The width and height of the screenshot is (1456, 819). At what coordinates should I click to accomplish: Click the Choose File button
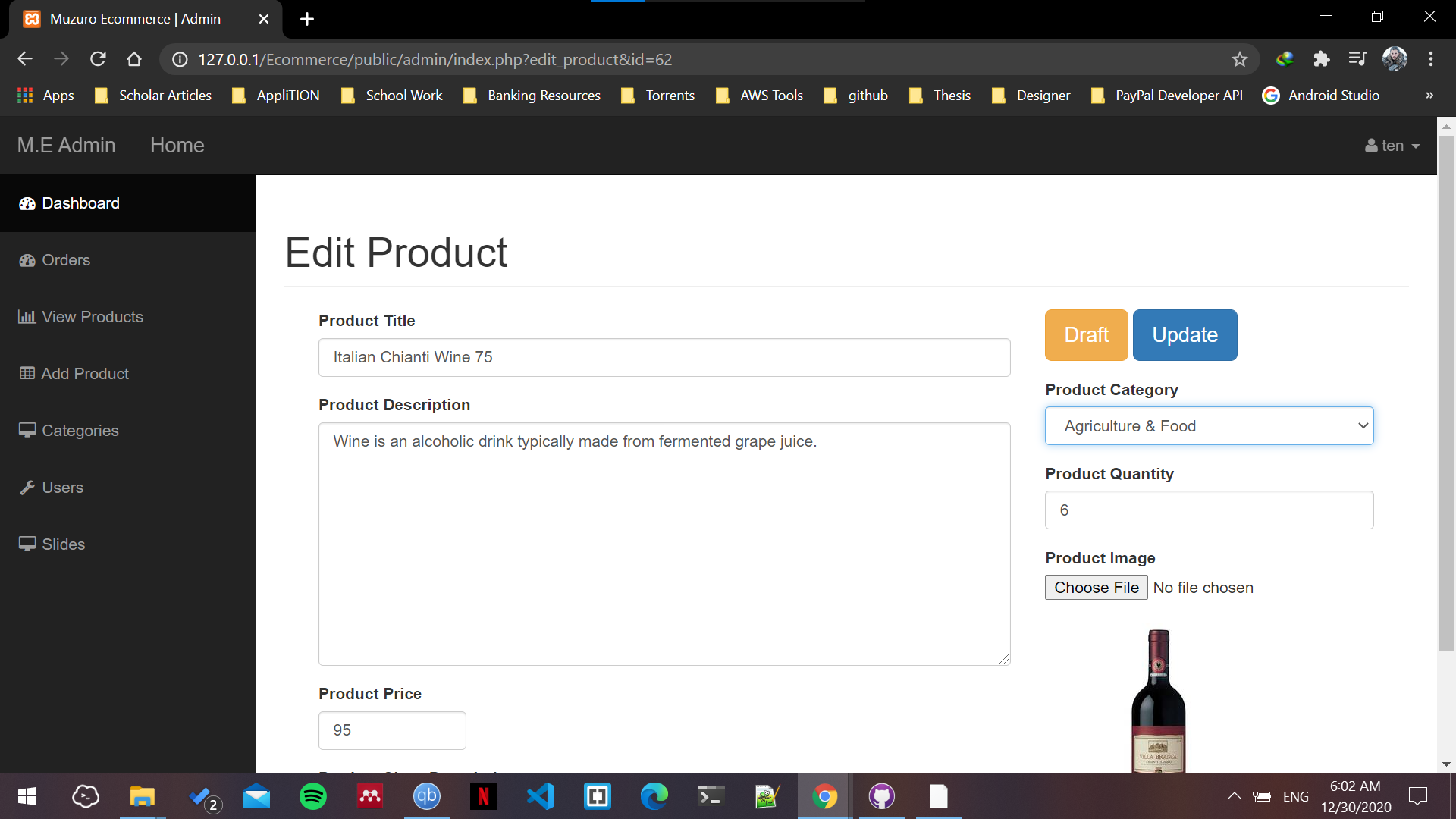[x=1096, y=588]
